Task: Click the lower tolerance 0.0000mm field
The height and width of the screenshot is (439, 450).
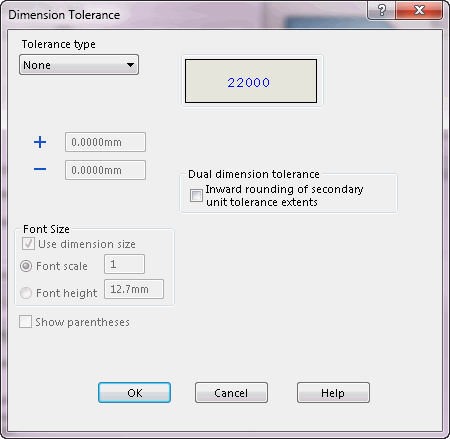Action: (105, 170)
